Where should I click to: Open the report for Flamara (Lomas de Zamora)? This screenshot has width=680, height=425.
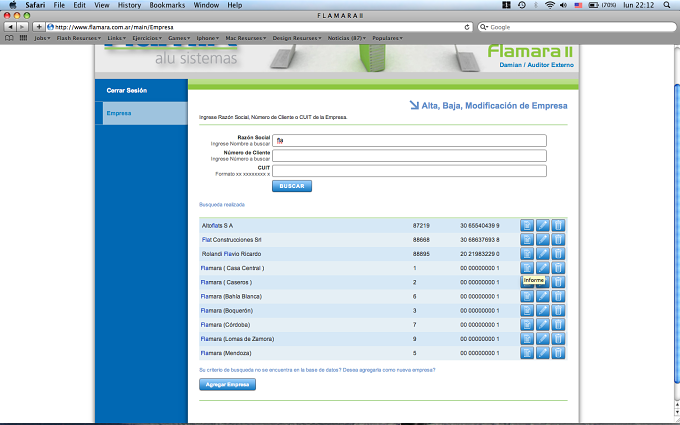point(526,339)
